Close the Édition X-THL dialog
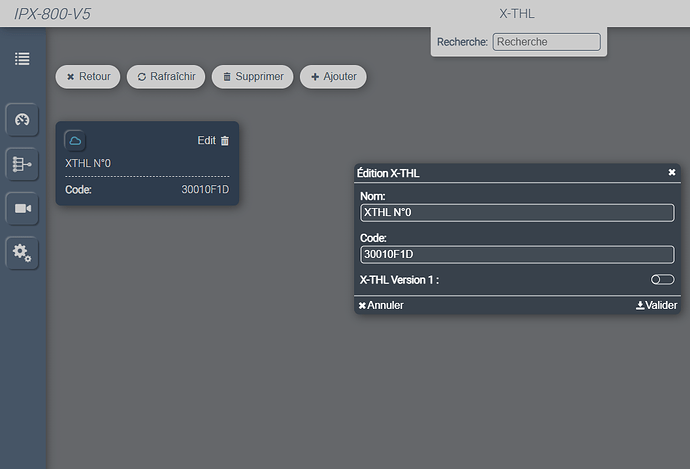 pyautogui.click(x=672, y=173)
